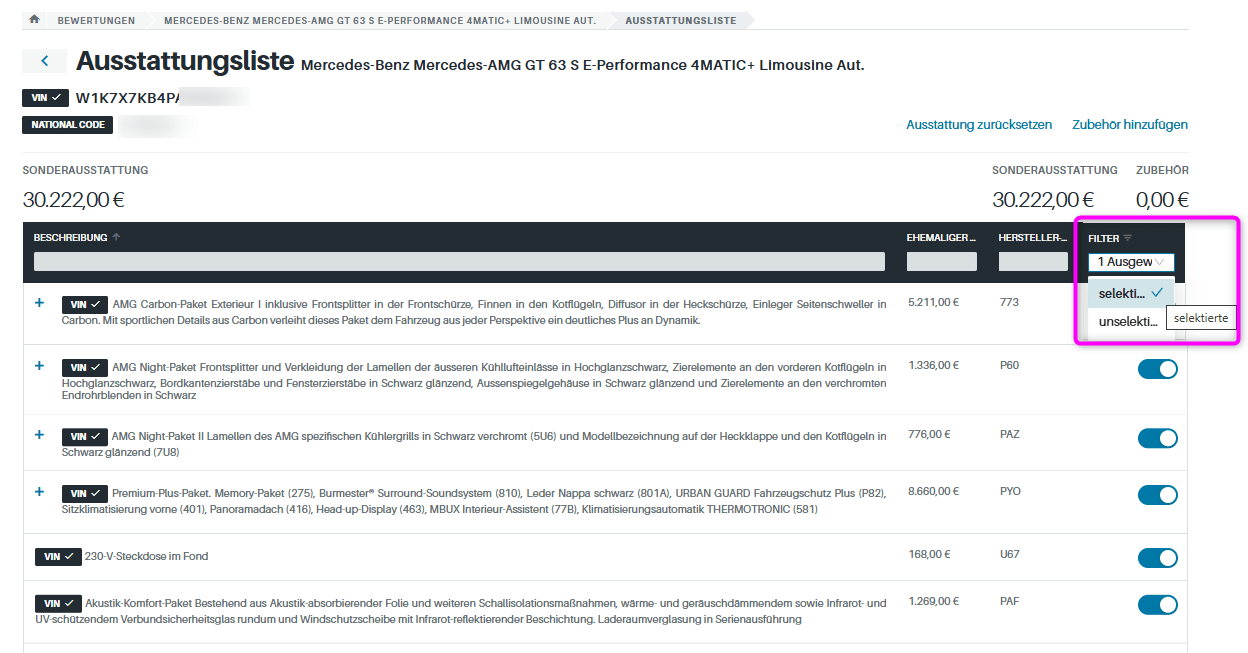Click the filter icon beside FILTER header
1248x653 pixels.
click(x=1128, y=238)
